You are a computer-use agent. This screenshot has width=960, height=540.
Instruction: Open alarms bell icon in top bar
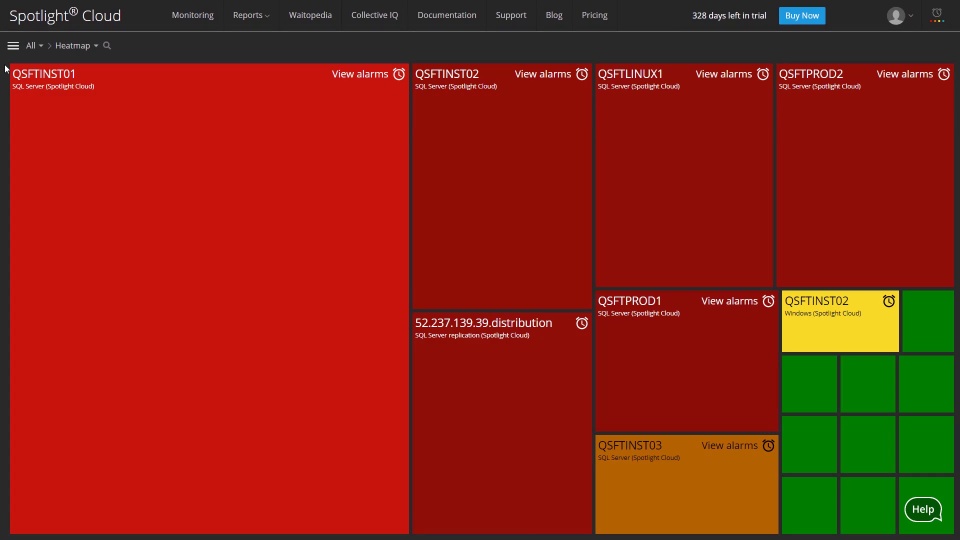pyautogui.click(x=937, y=15)
